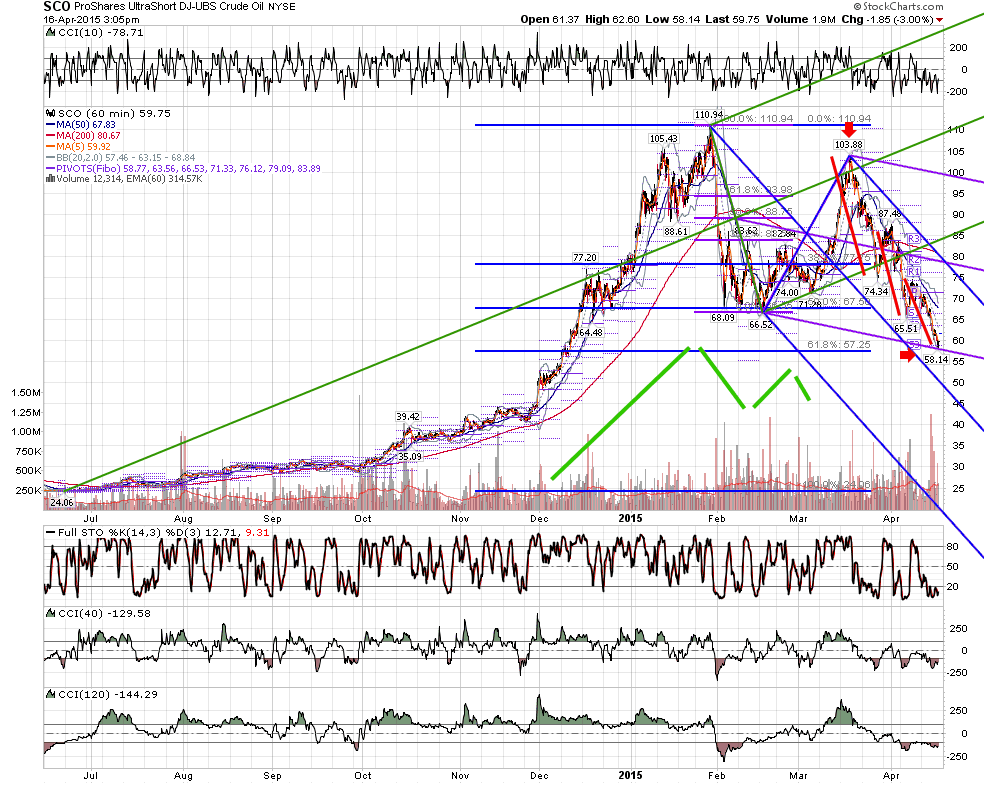
Task: Click the red line swatch for MA(200)
Action: (x=50, y=136)
